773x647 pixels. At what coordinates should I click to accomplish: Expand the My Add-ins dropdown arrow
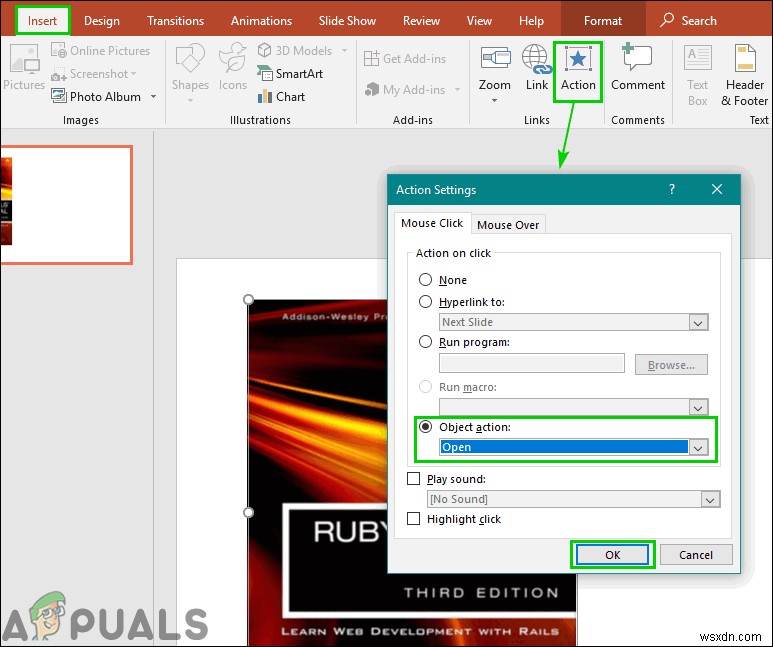click(x=457, y=90)
